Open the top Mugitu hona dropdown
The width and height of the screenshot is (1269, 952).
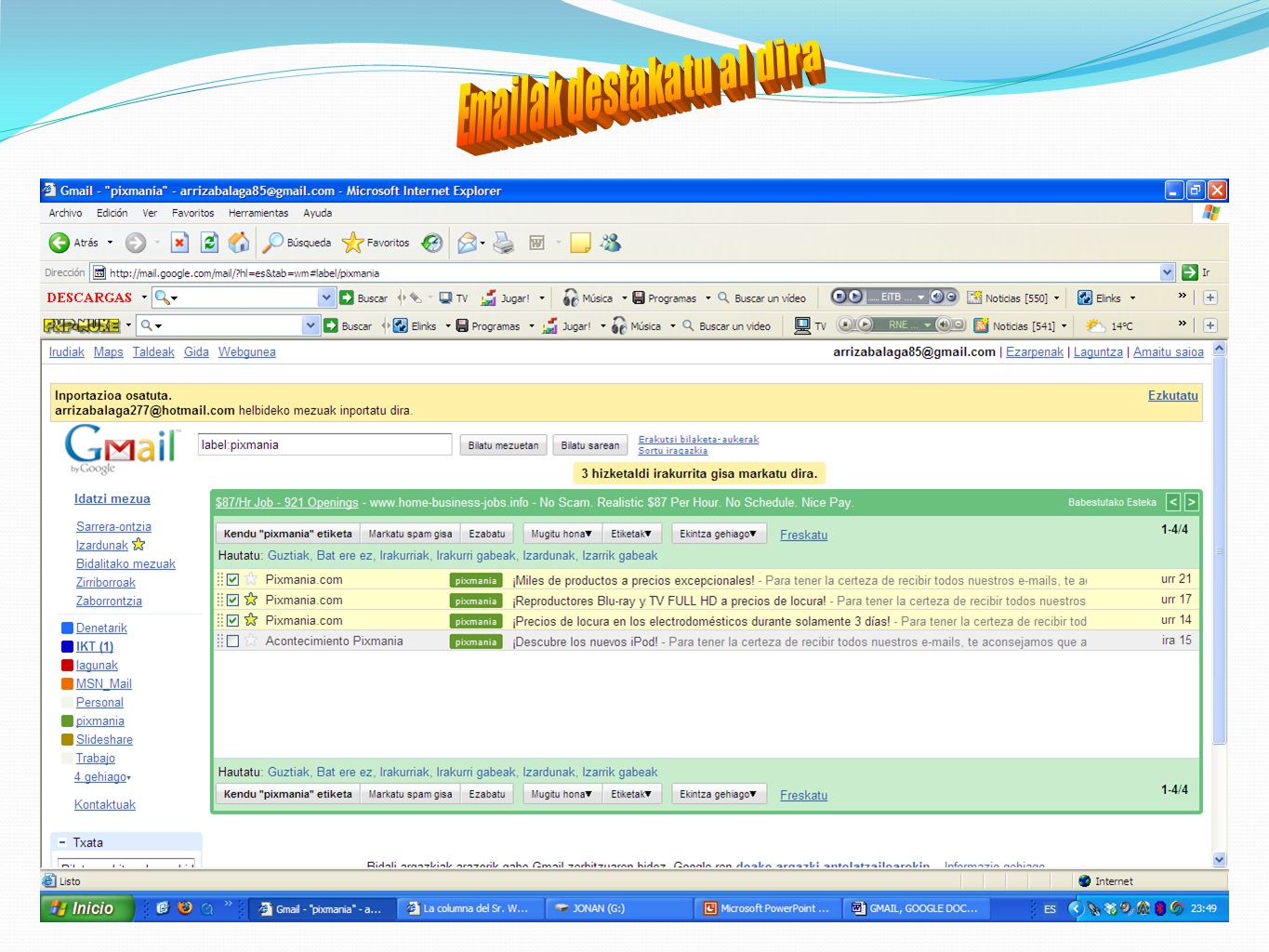[562, 534]
